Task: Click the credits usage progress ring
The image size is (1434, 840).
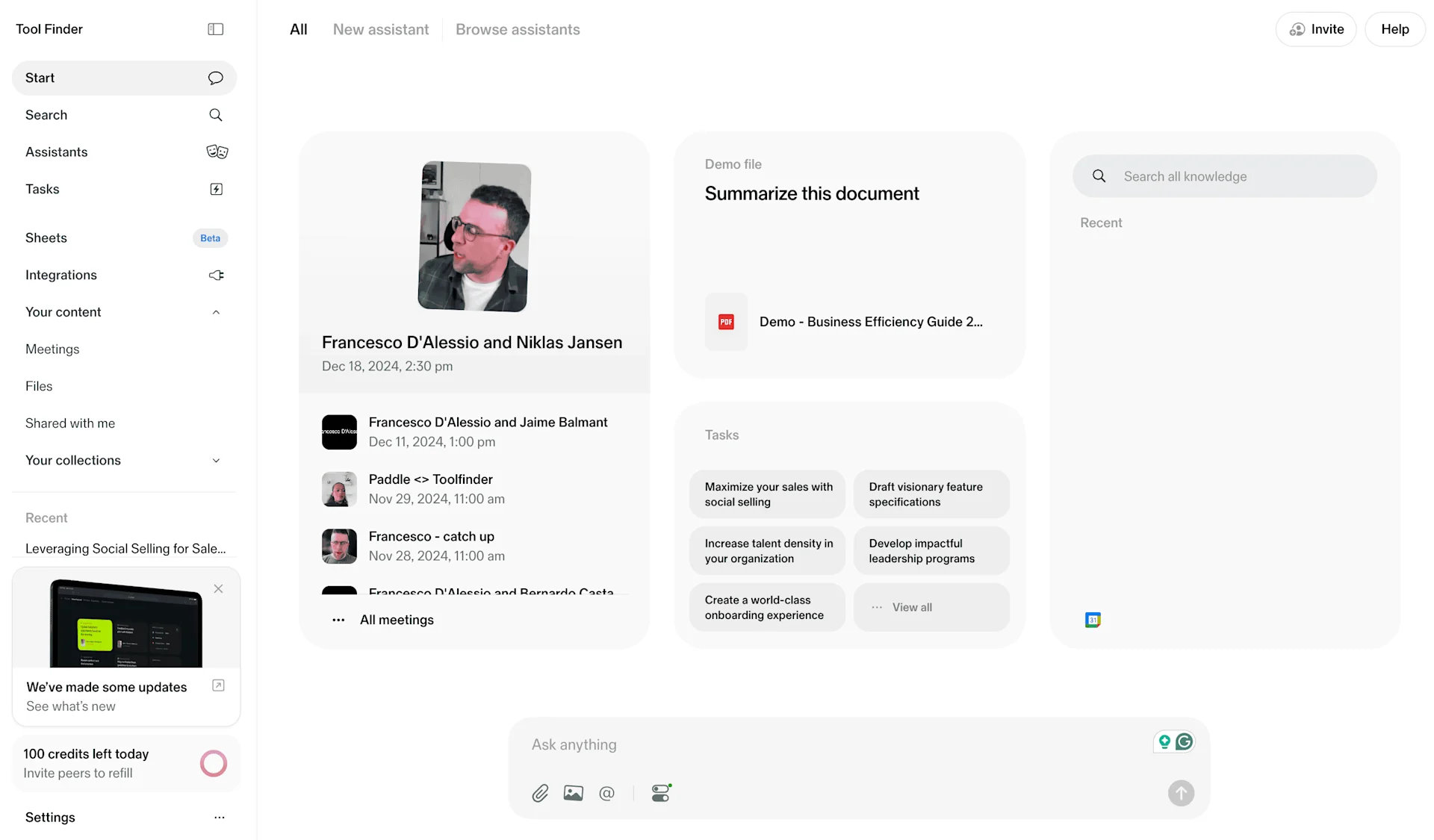Action: point(213,763)
